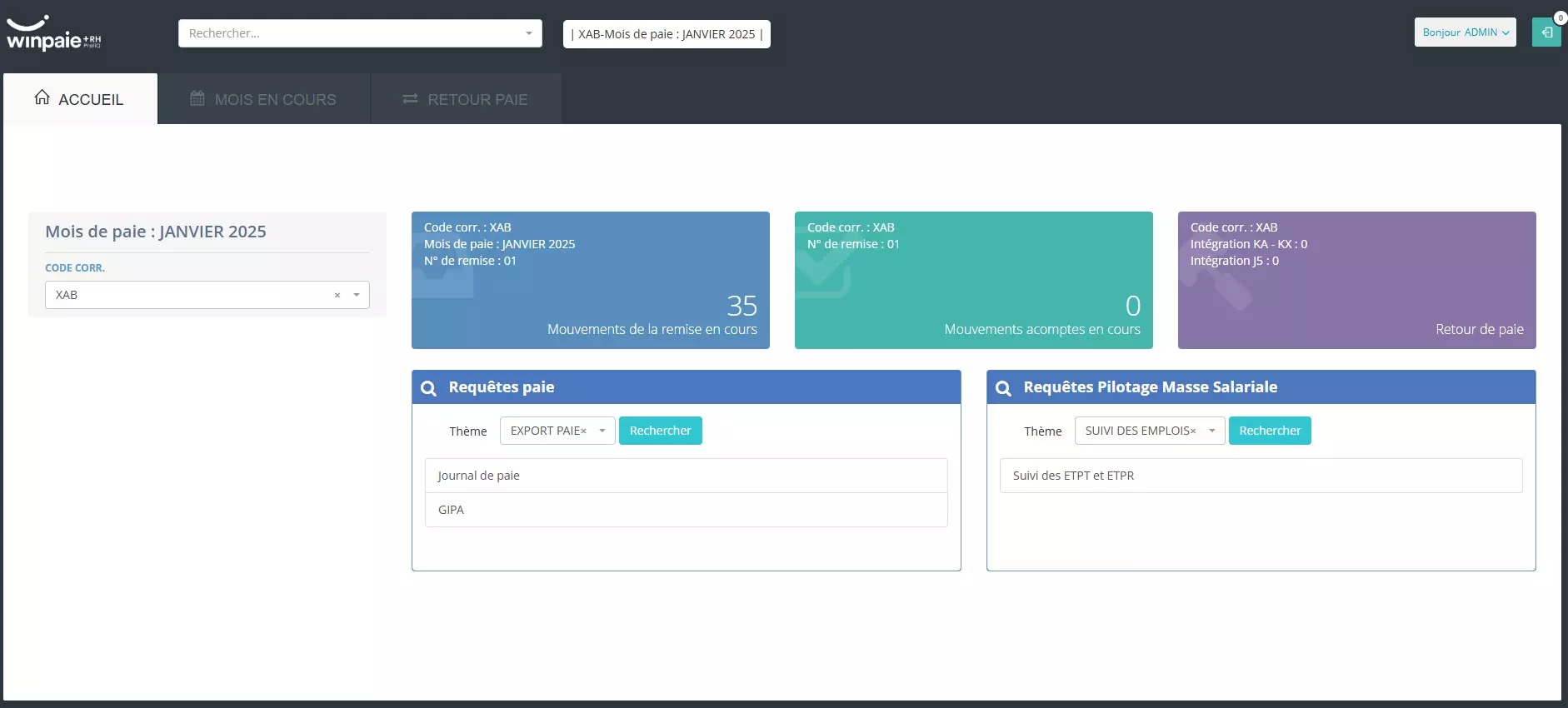Click the magnifier icon in Requêtes Pilotage Masse Salariale
The height and width of the screenshot is (708, 1568).
1003,388
